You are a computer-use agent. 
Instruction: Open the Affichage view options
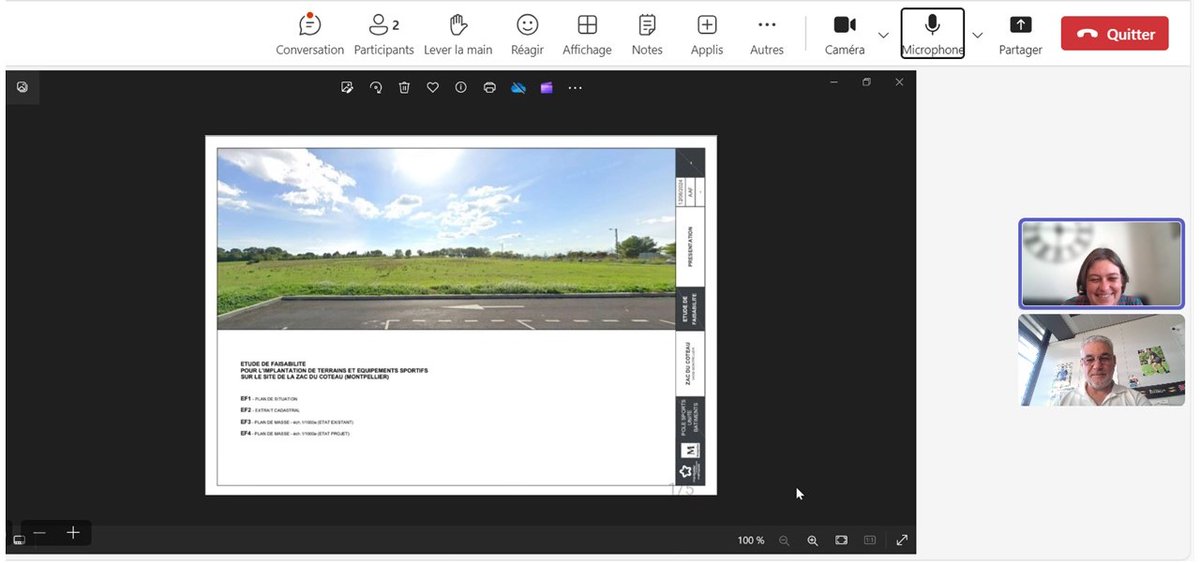click(587, 34)
